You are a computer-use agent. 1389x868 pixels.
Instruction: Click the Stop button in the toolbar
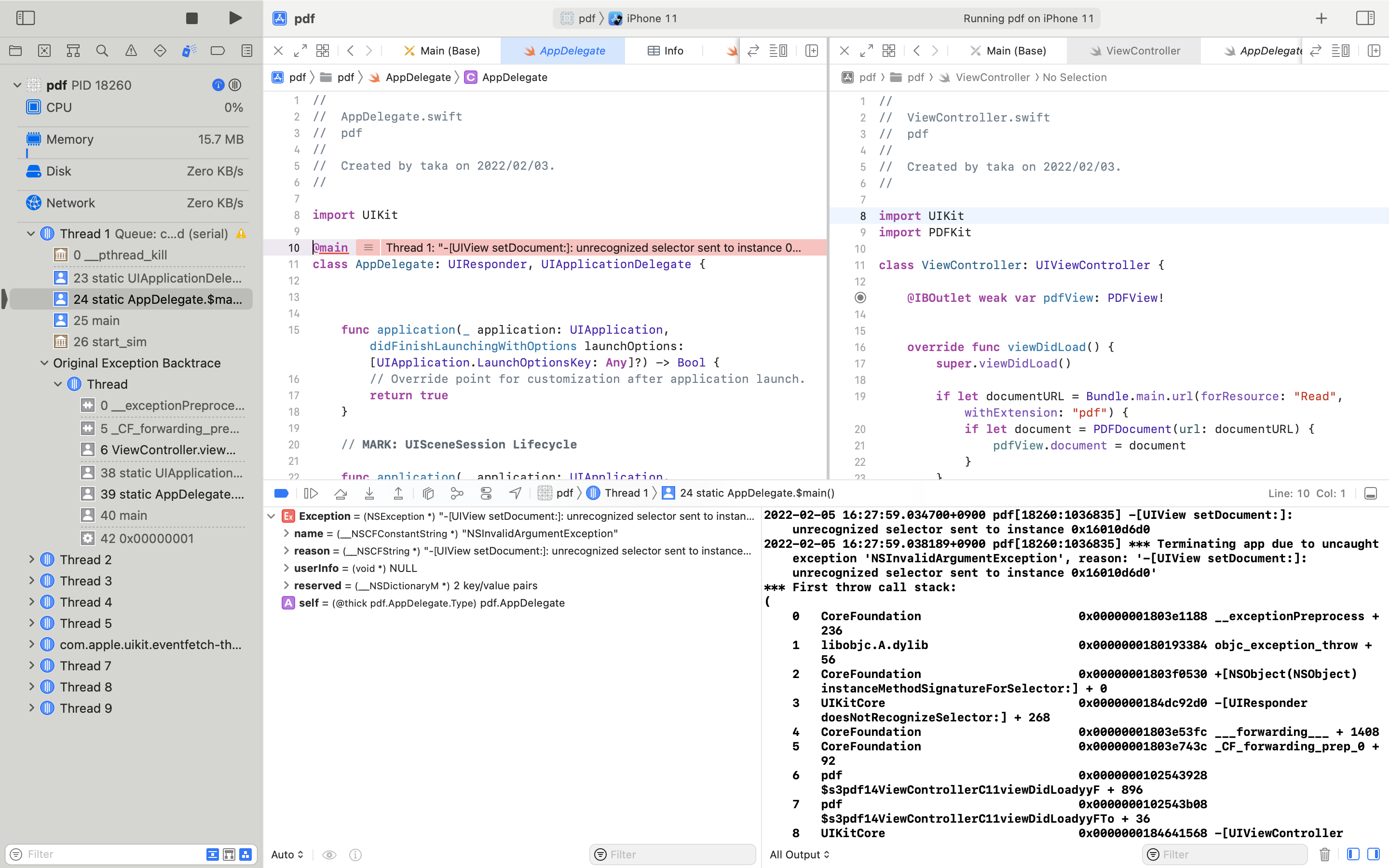[x=191, y=18]
